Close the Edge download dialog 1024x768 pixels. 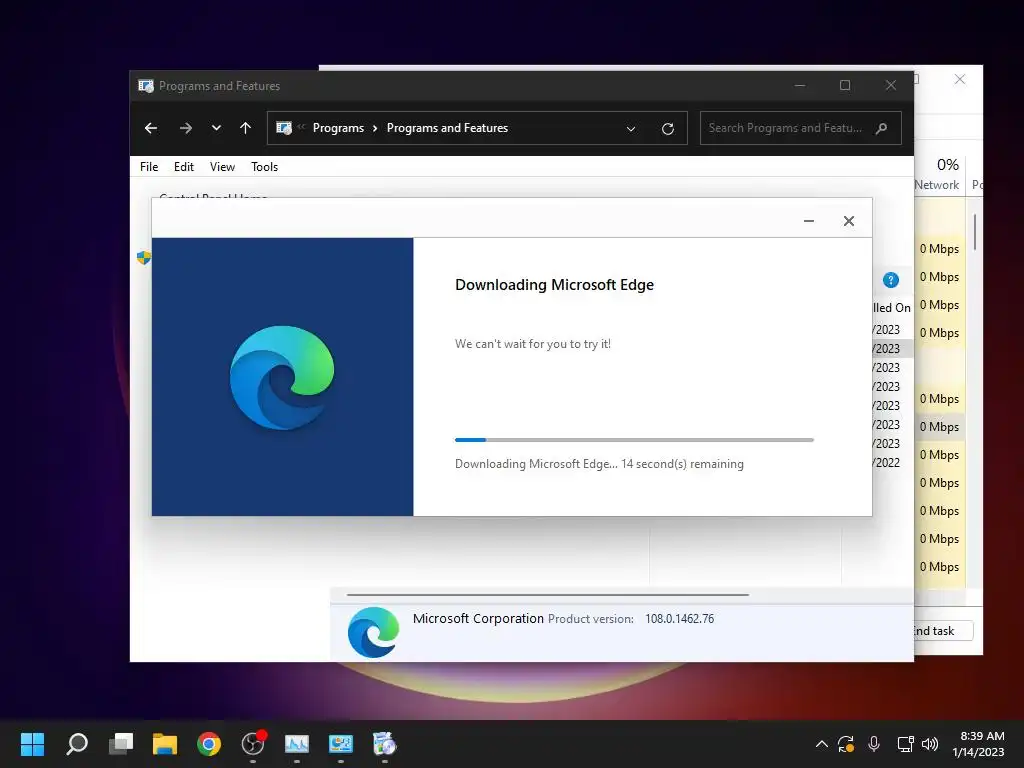coord(848,221)
